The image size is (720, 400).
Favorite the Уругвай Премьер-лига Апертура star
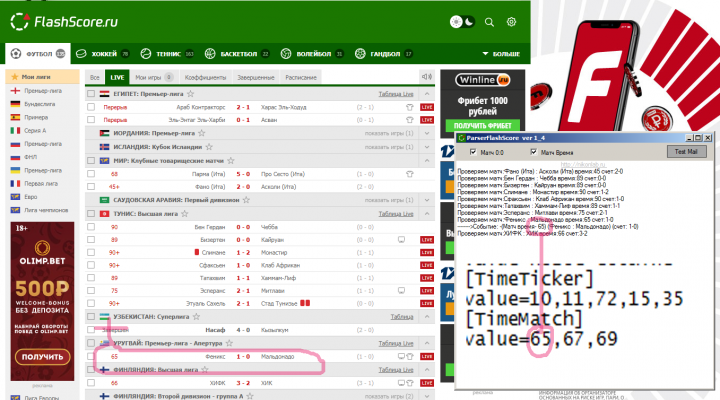(229, 343)
